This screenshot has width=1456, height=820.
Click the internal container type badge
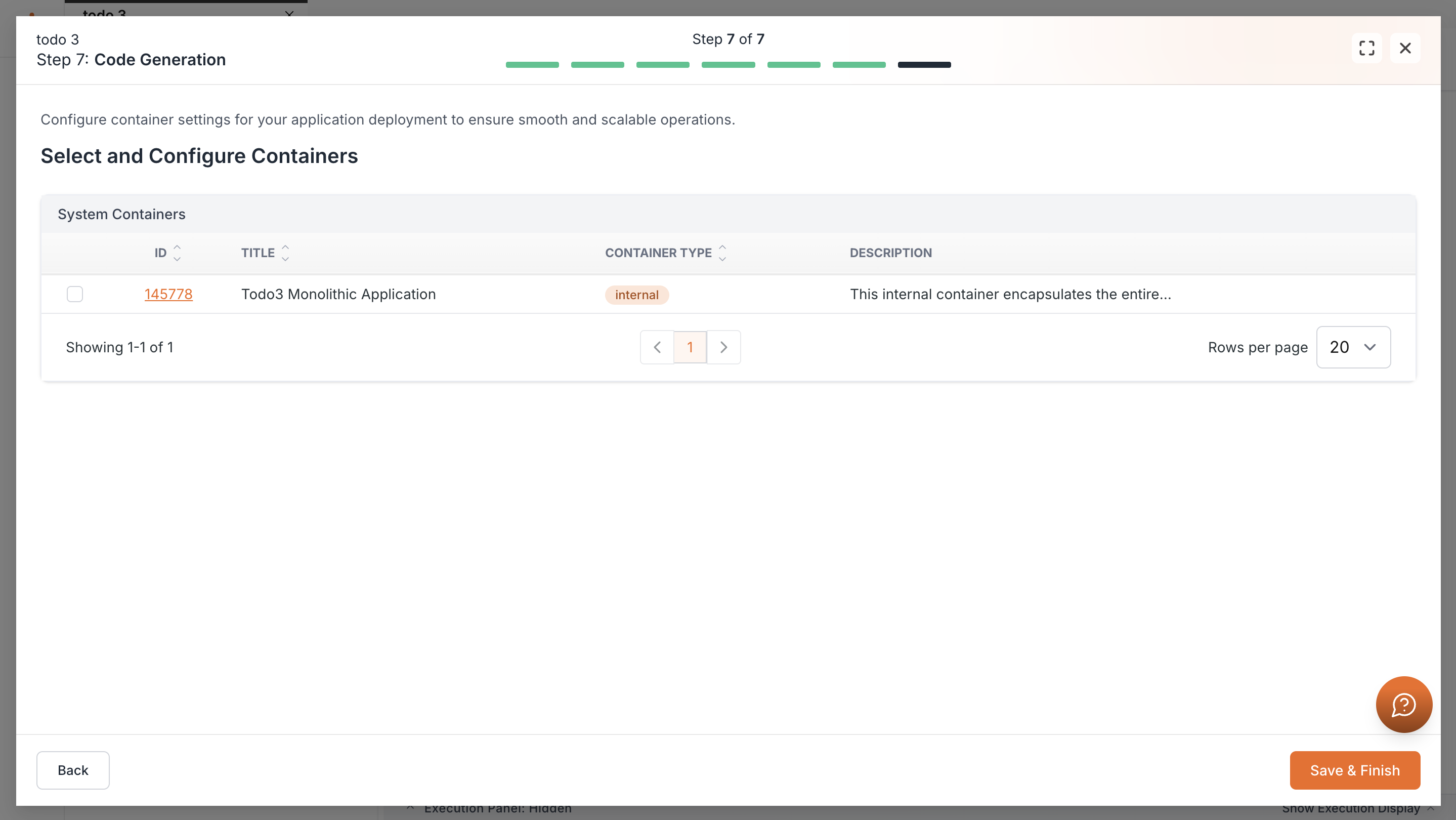(x=636, y=295)
